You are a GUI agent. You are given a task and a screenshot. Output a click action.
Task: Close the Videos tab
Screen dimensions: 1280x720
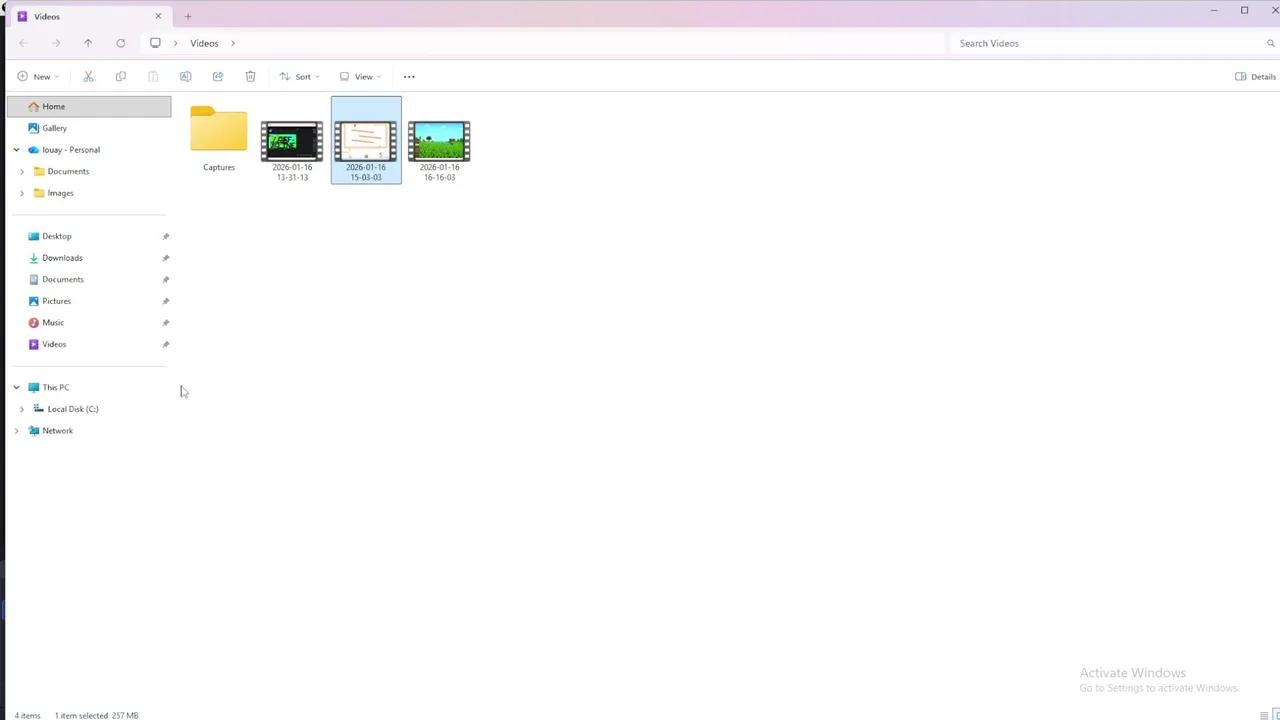point(158,16)
